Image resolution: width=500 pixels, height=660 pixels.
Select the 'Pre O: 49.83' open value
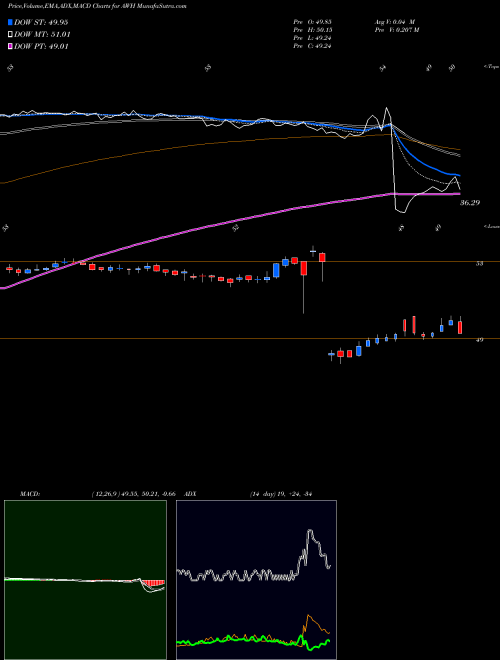(312, 22)
